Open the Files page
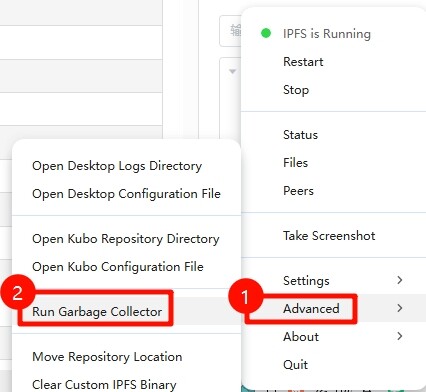 [x=295, y=163]
